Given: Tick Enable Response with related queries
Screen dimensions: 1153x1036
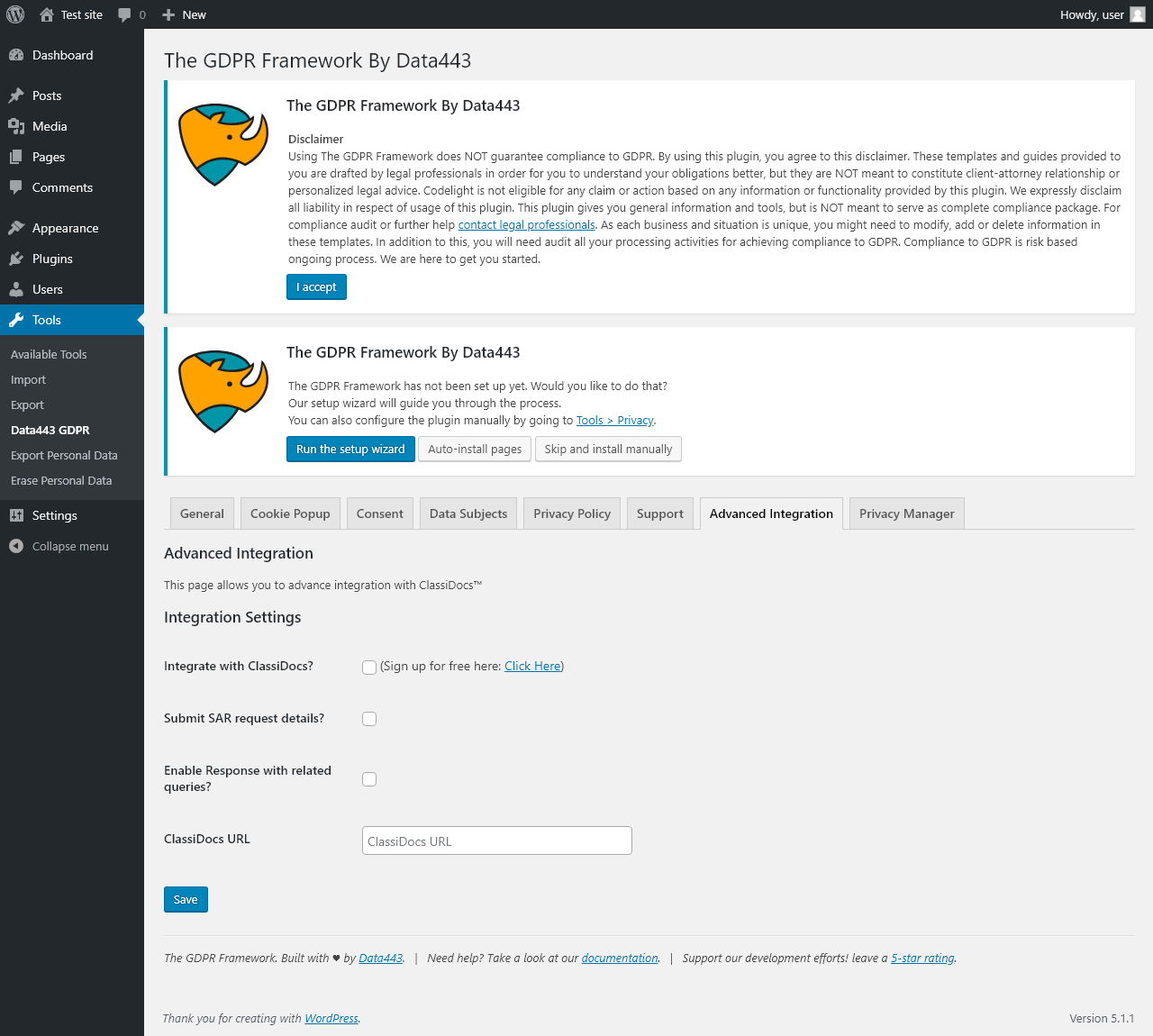Looking at the screenshot, I should [369, 779].
